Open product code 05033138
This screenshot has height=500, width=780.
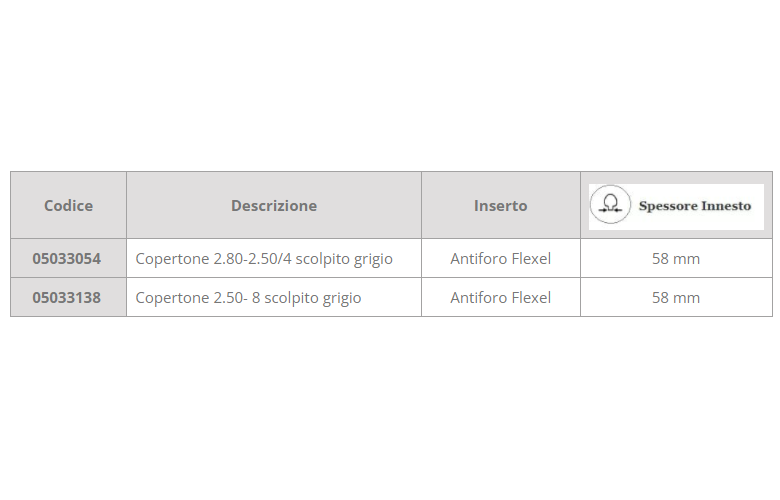(x=67, y=298)
